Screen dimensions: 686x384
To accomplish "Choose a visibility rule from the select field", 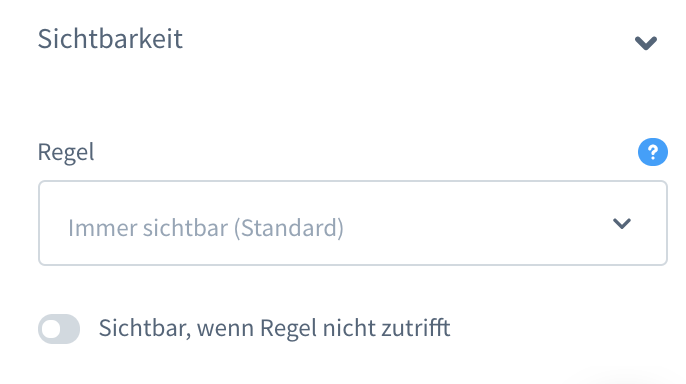I will (x=353, y=223).
